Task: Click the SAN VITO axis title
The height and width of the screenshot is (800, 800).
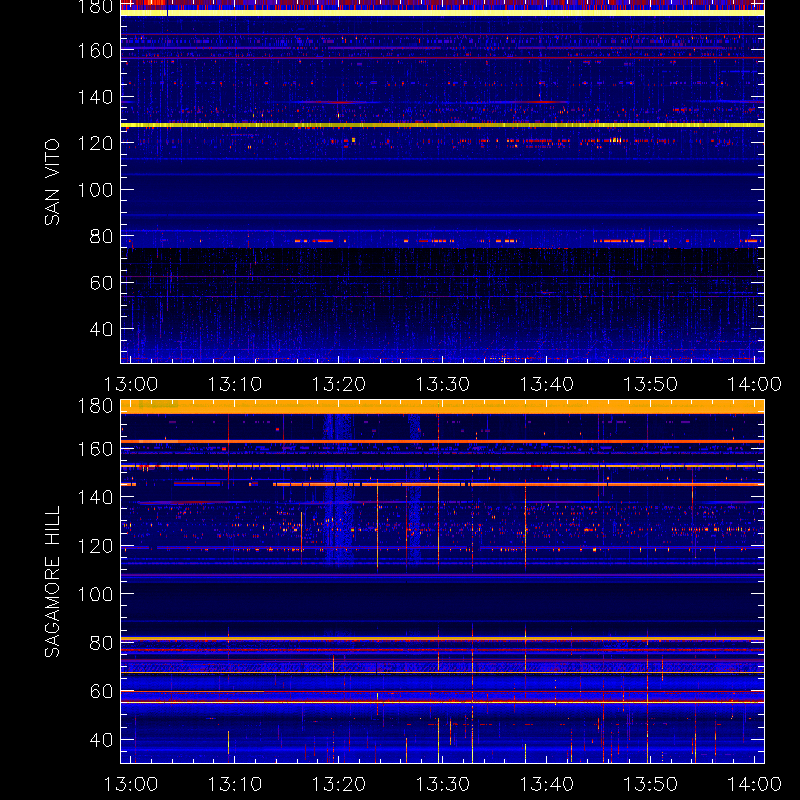Action: (52, 182)
